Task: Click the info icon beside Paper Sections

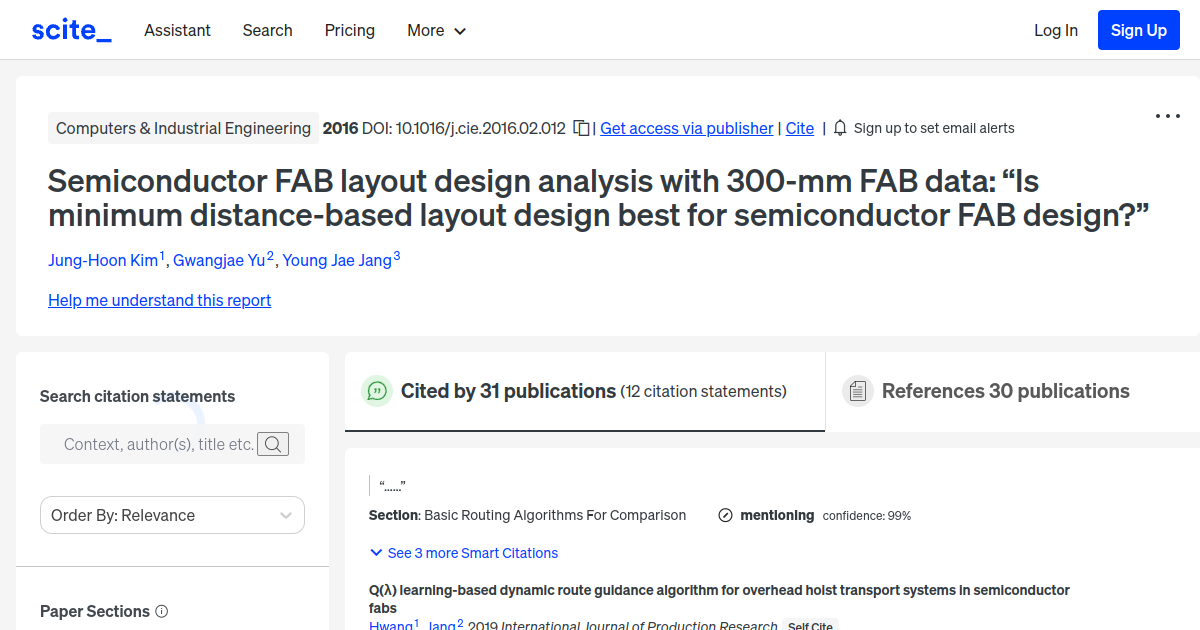Action: tap(162, 611)
